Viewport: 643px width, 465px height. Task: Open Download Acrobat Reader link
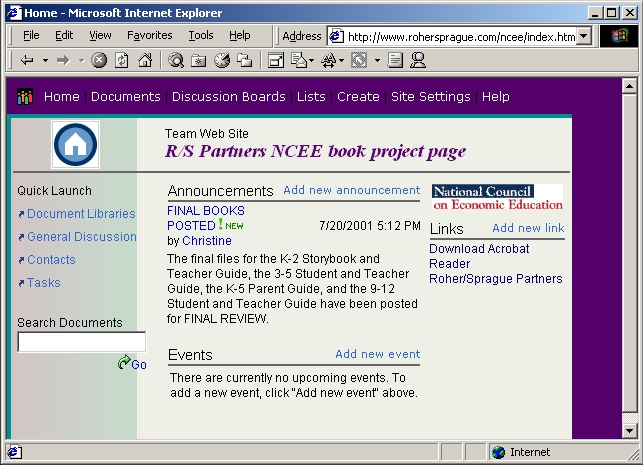tap(479, 256)
